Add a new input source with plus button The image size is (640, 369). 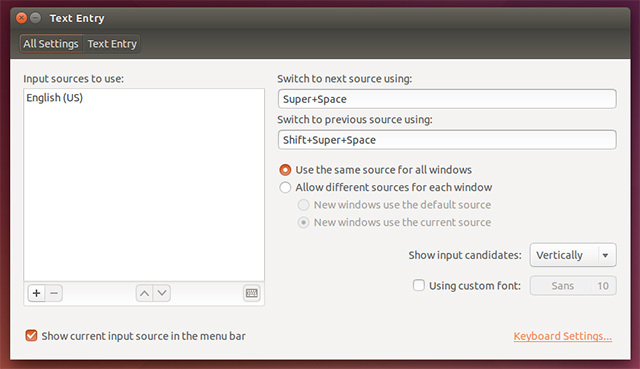[x=36, y=293]
